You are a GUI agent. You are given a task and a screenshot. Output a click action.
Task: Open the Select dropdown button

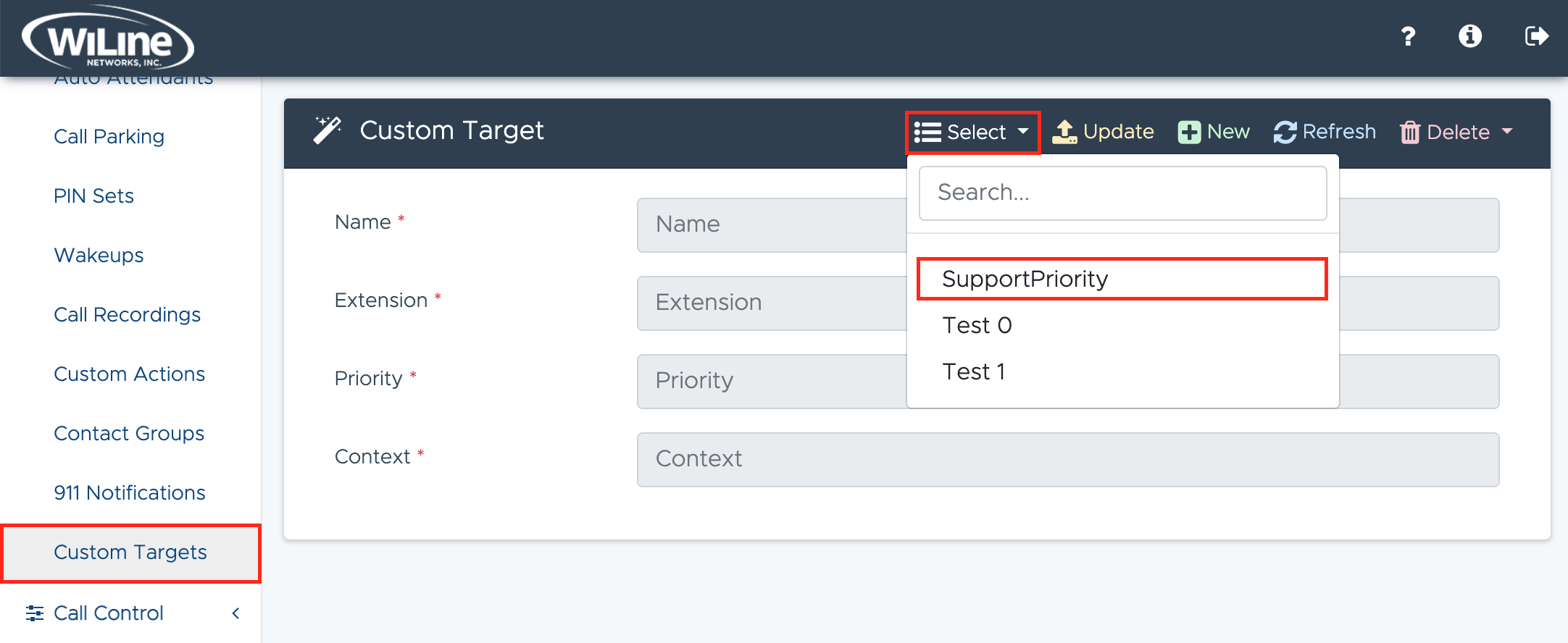click(972, 132)
